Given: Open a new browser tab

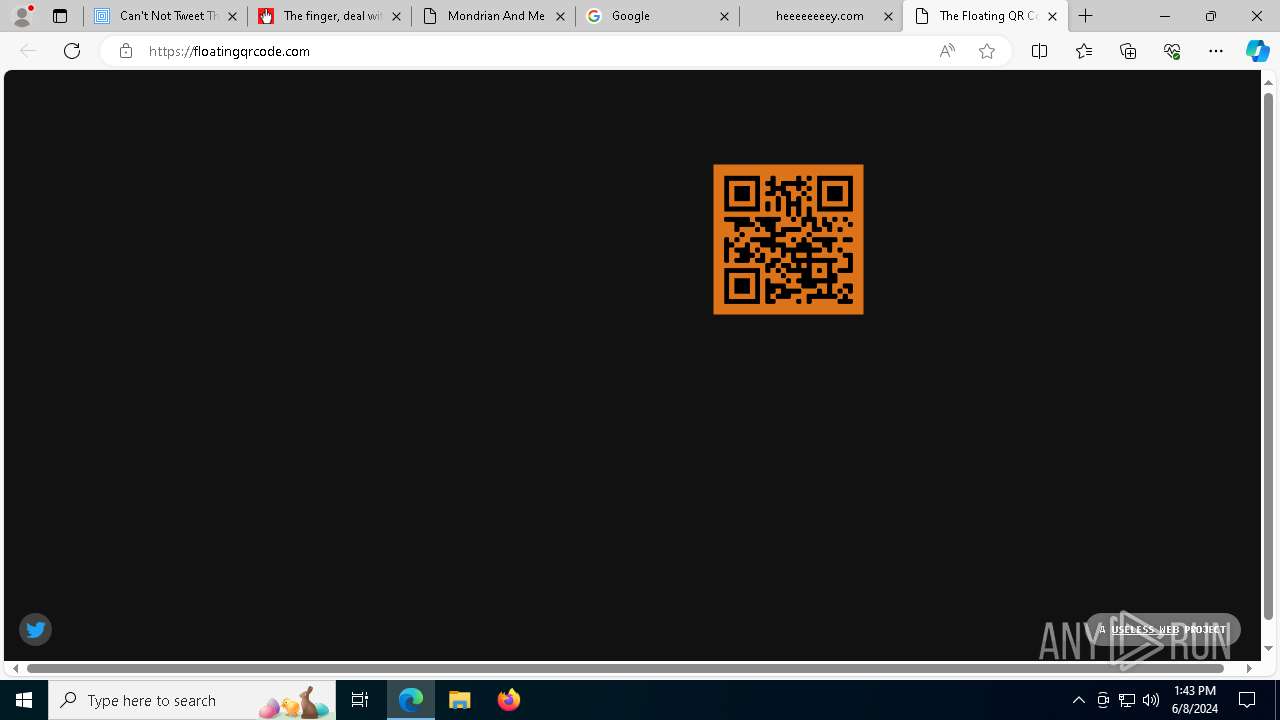Looking at the screenshot, I should pyautogui.click(x=1086, y=16).
